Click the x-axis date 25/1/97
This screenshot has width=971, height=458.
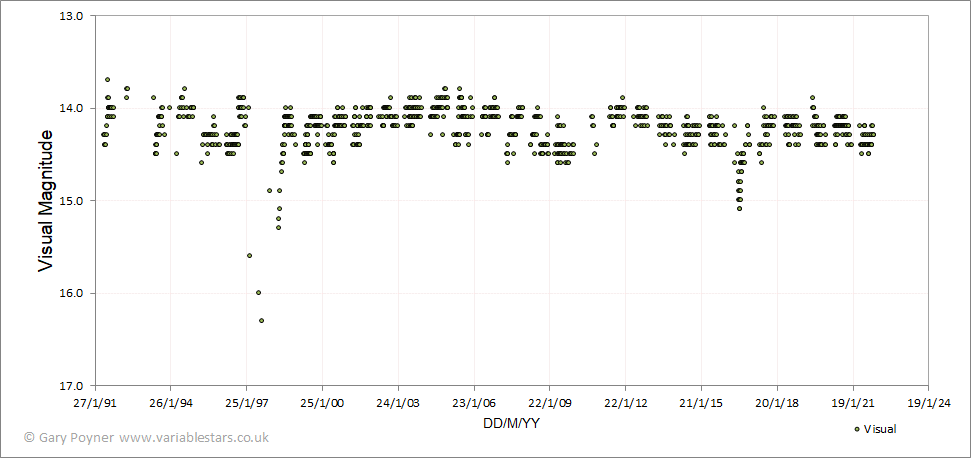click(247, 404)
